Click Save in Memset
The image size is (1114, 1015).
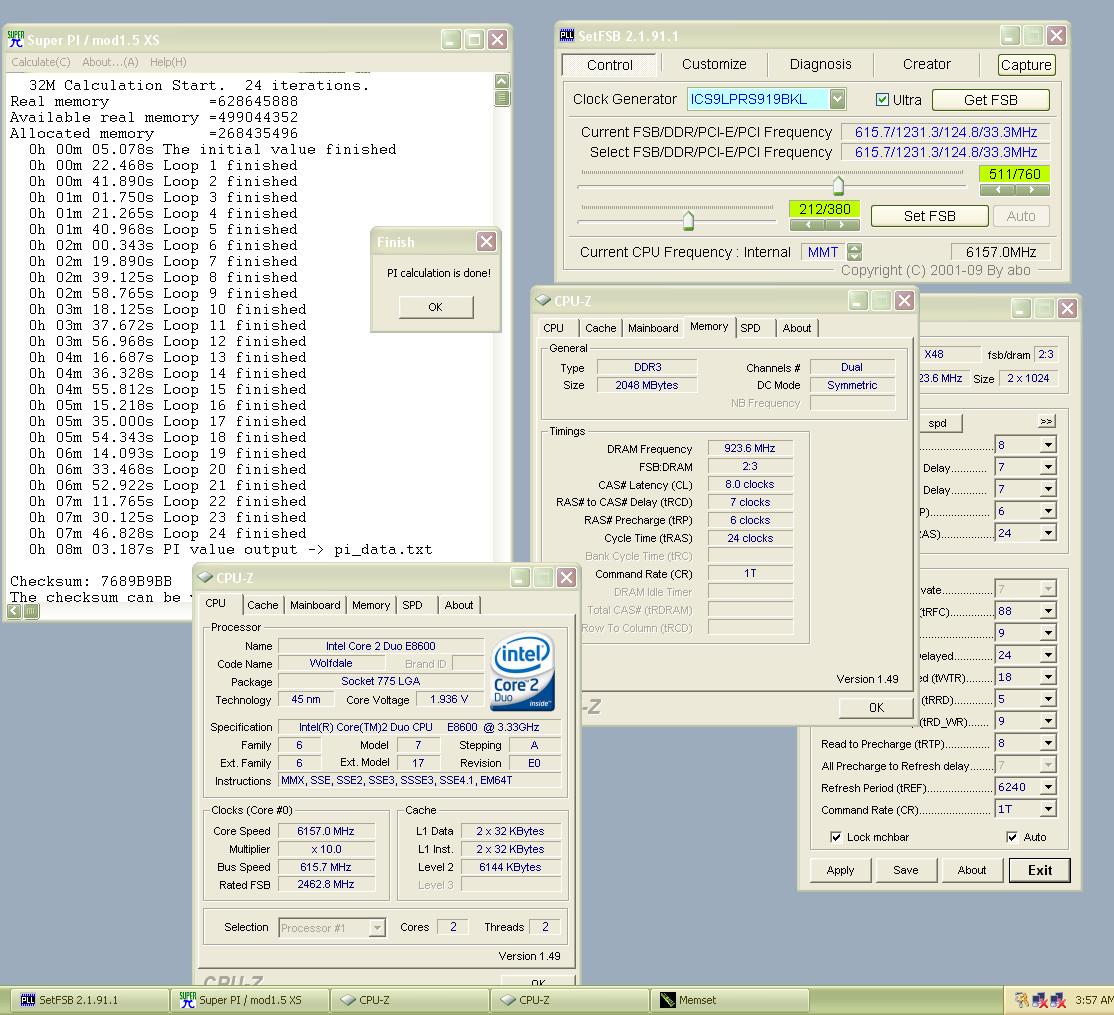click(906, 870)
